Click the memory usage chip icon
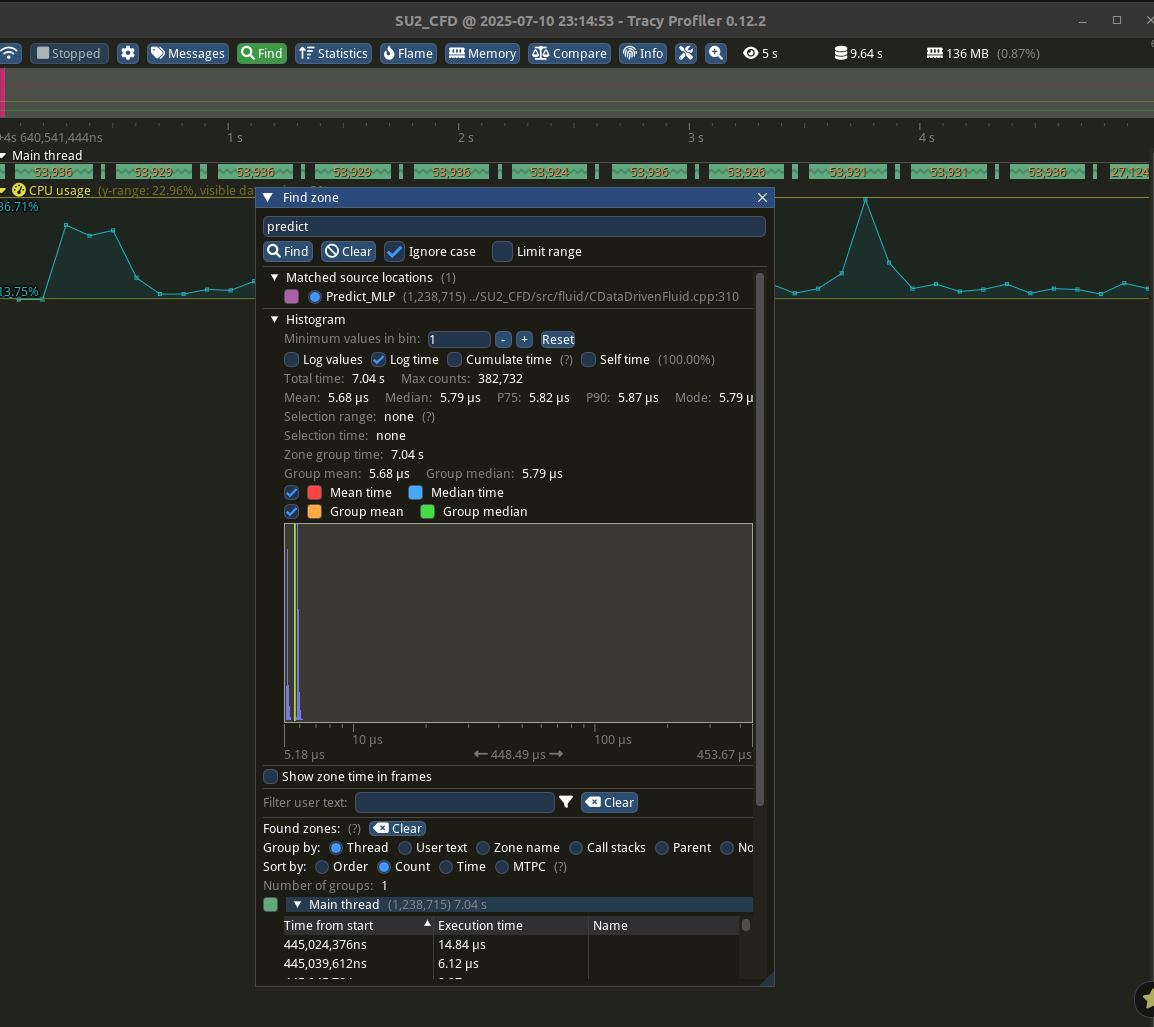The image size is (1154, 1027). pyautogui.click(x=935, y=53)
